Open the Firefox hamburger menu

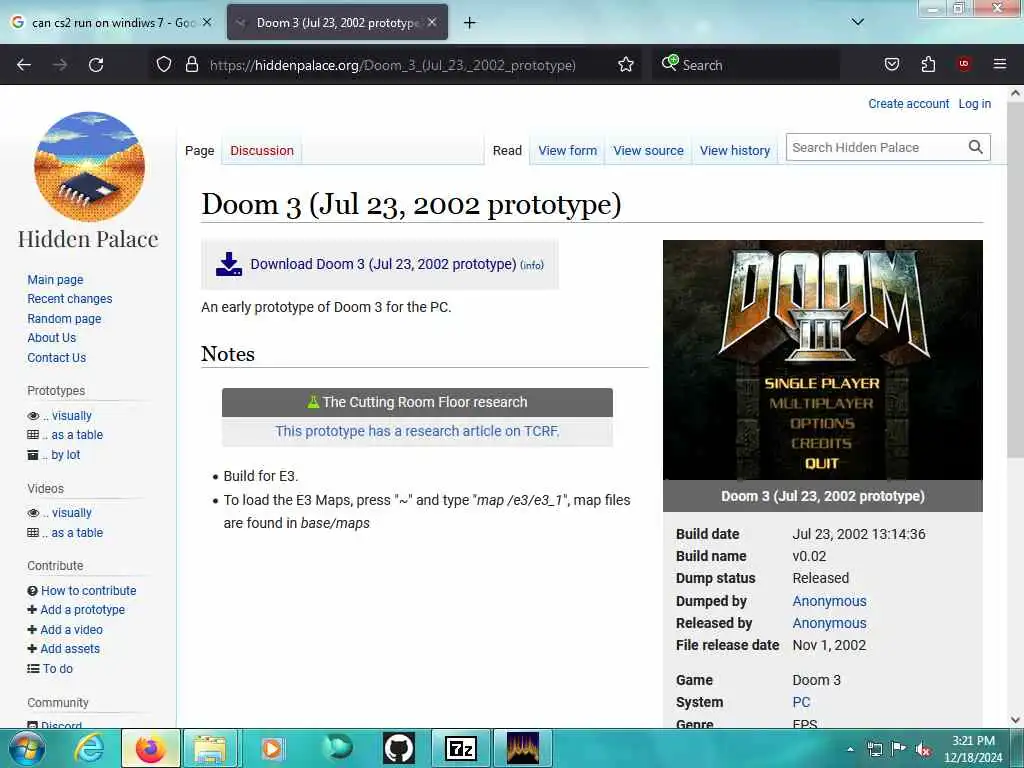(999, 64)
